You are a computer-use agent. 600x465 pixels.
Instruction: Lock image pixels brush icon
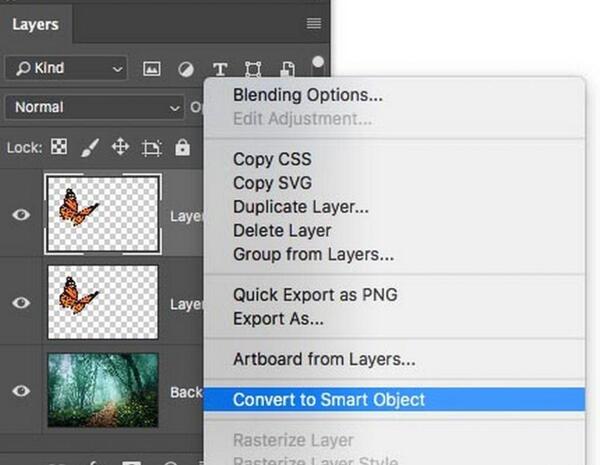tap(90, 147)
